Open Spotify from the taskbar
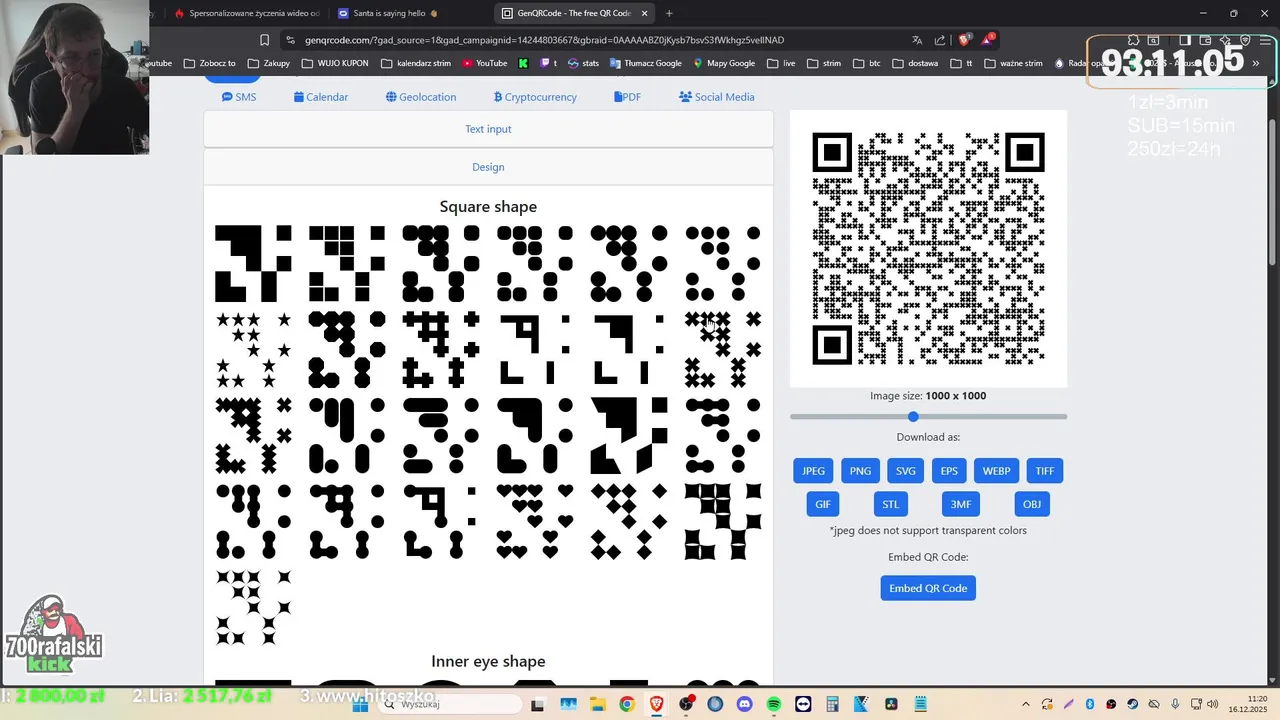 pos(774,704)
